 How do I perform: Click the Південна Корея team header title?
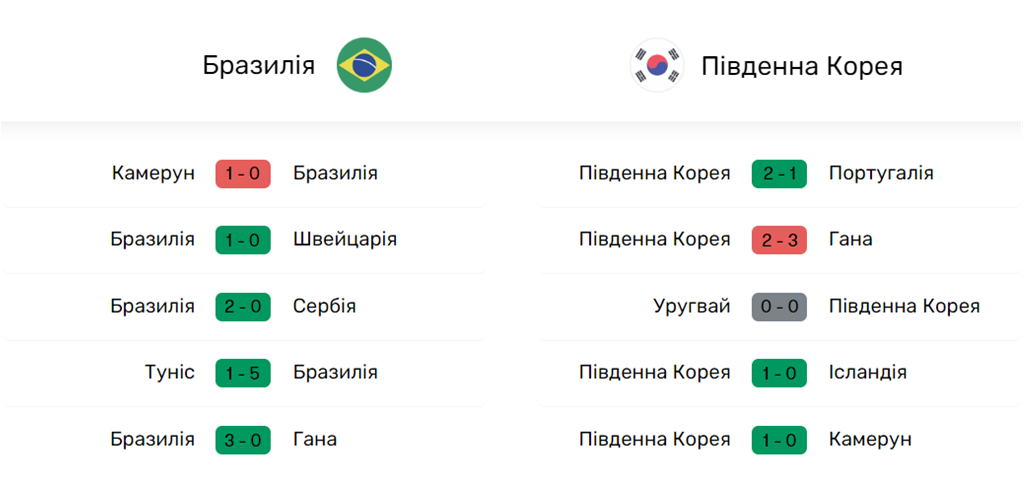click(x=802, y=66)
